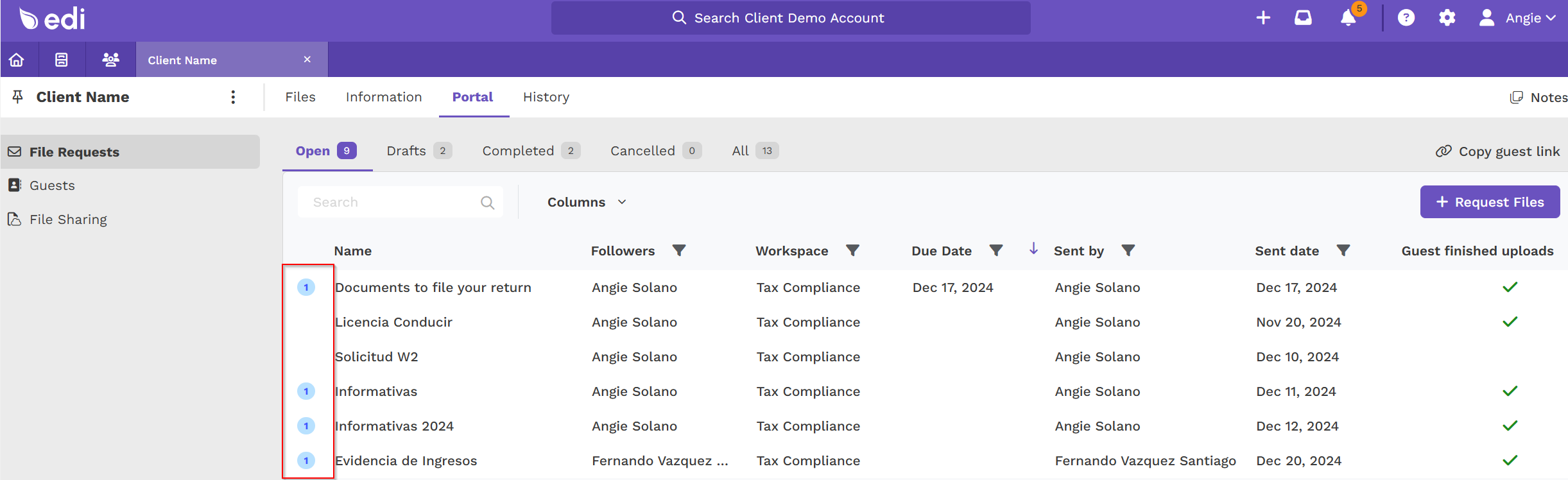1568x480 pixels.
Task: Show the Completed requests tab
Action: coord(531,151)
